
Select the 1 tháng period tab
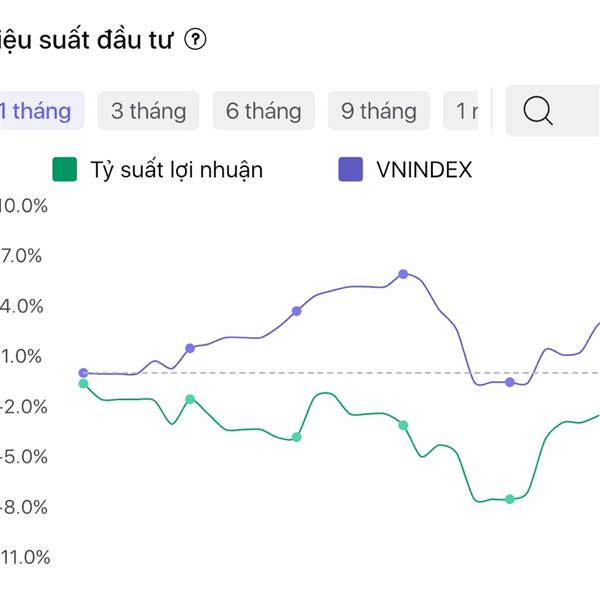click(38, 110)
